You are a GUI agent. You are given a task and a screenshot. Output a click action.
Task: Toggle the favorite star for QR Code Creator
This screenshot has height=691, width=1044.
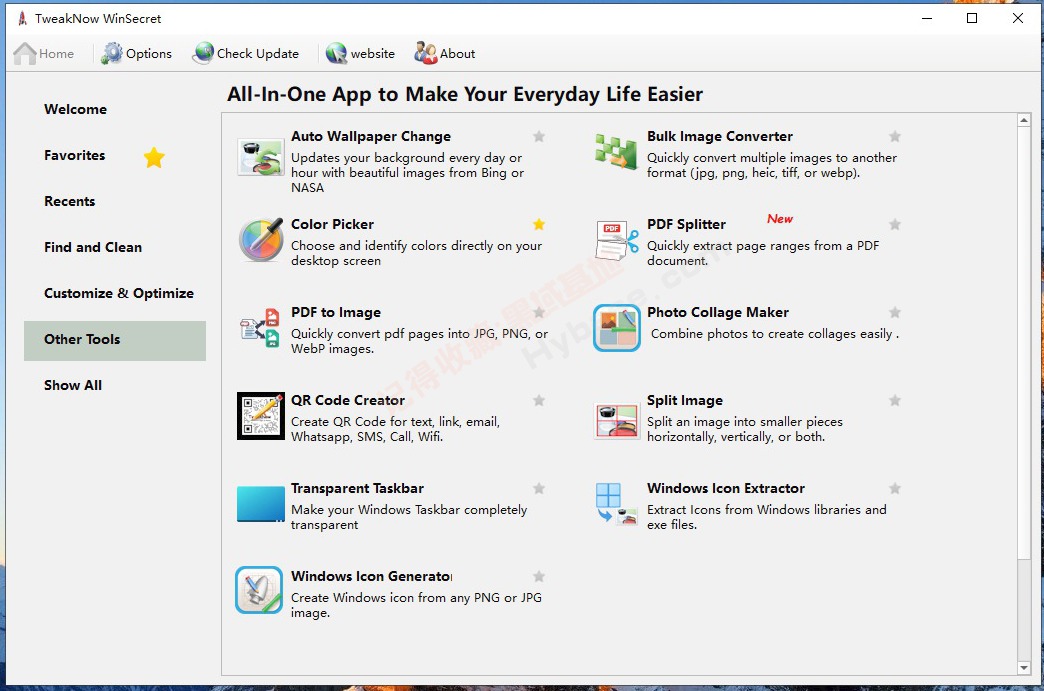(x=539, y=400)
